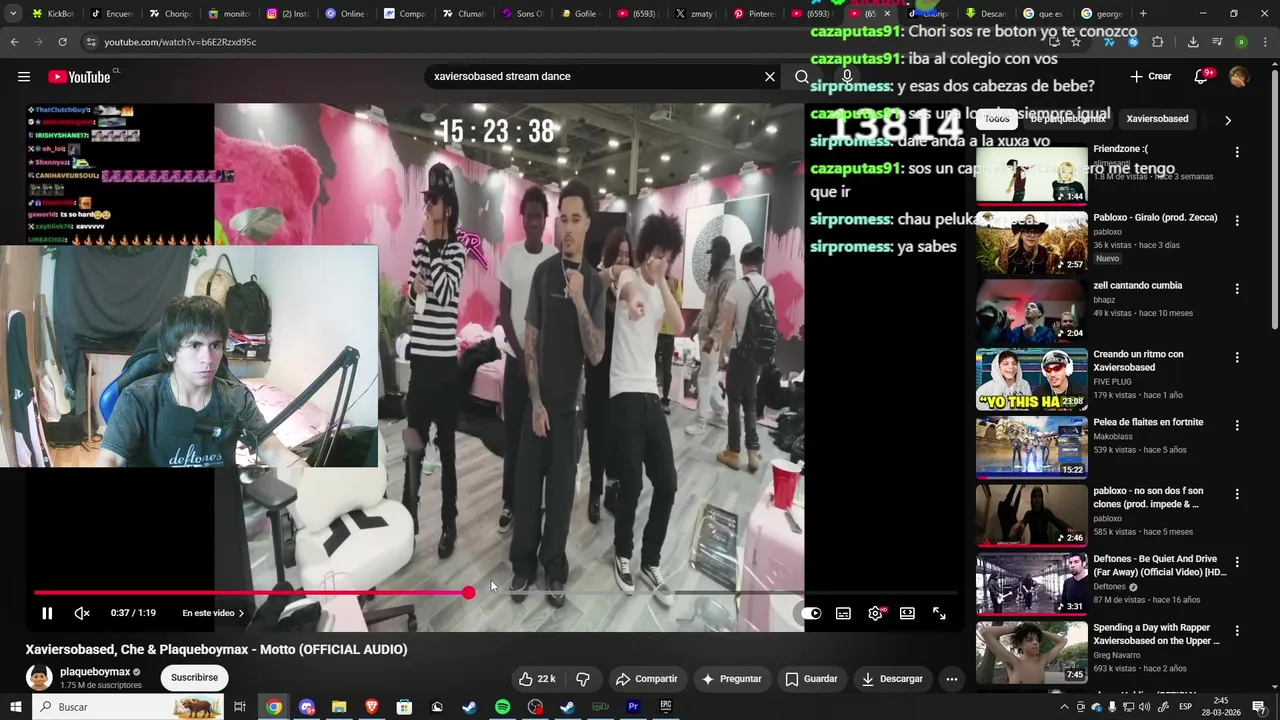Open Spotify from the taskbar
The width and height of the screenshot is (1280, 720).
click(x=502, y=707)
